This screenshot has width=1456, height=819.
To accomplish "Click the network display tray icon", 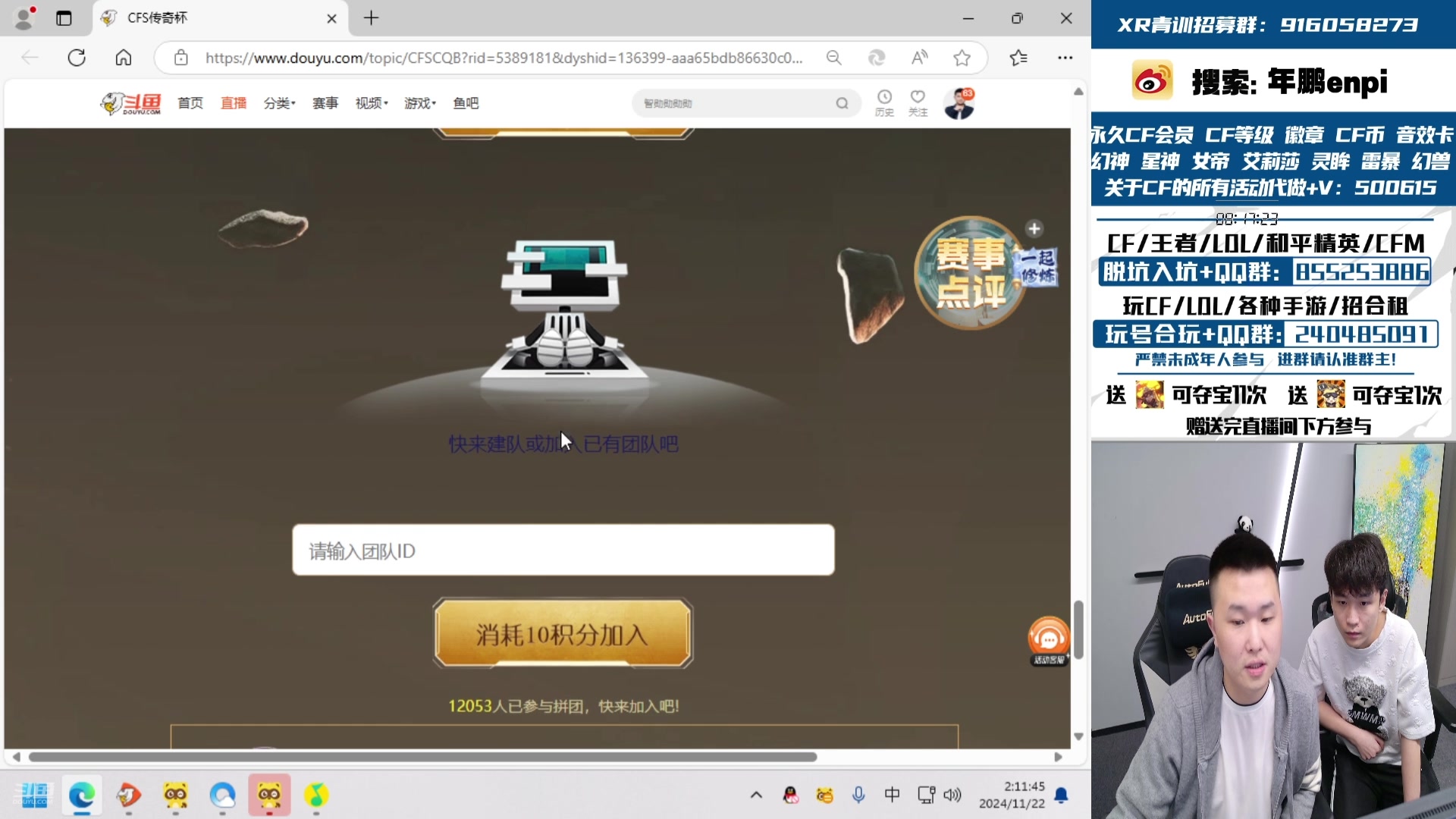I will point(926,795).
